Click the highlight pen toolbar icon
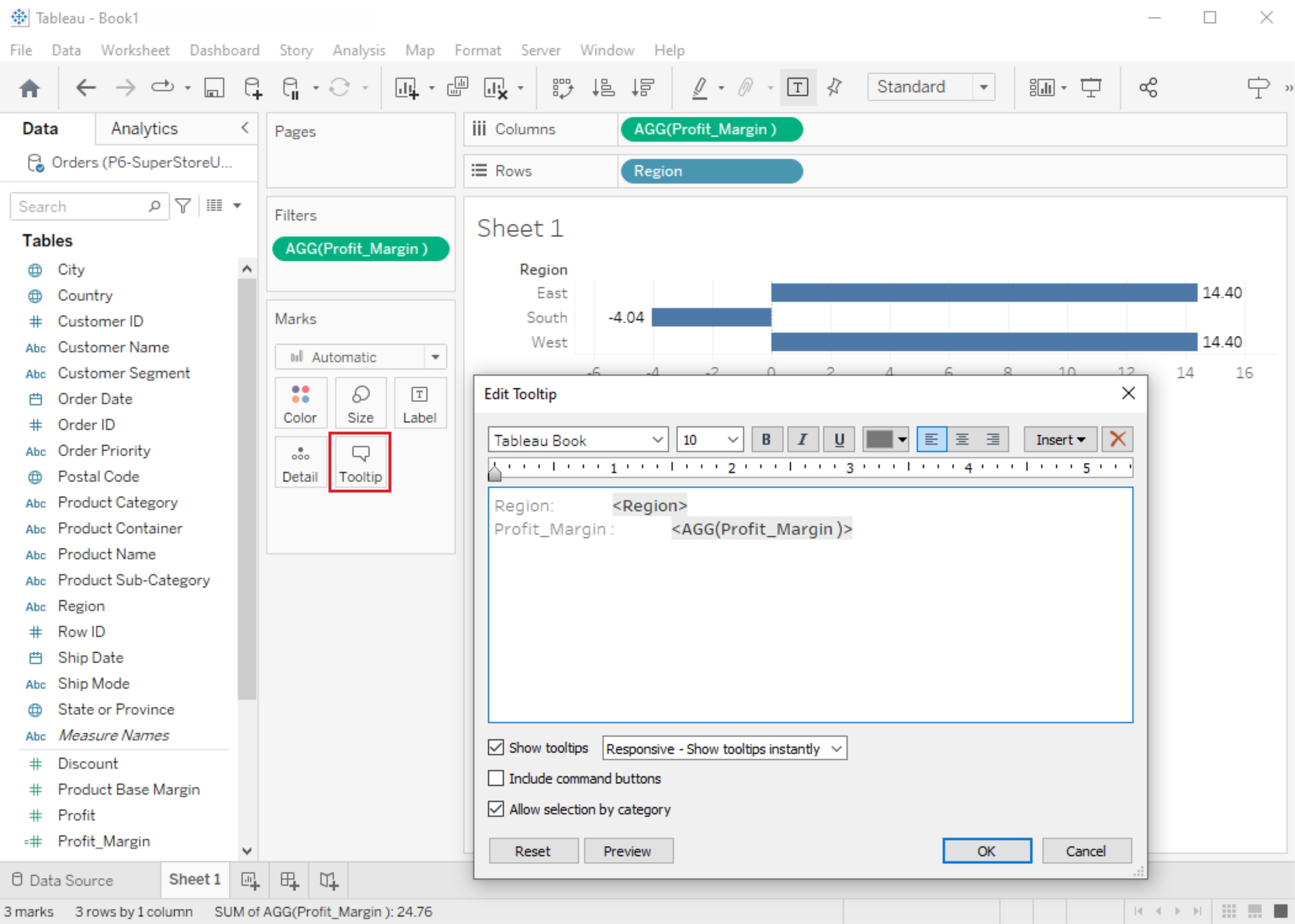1295x924 pixels. point(699,88)
